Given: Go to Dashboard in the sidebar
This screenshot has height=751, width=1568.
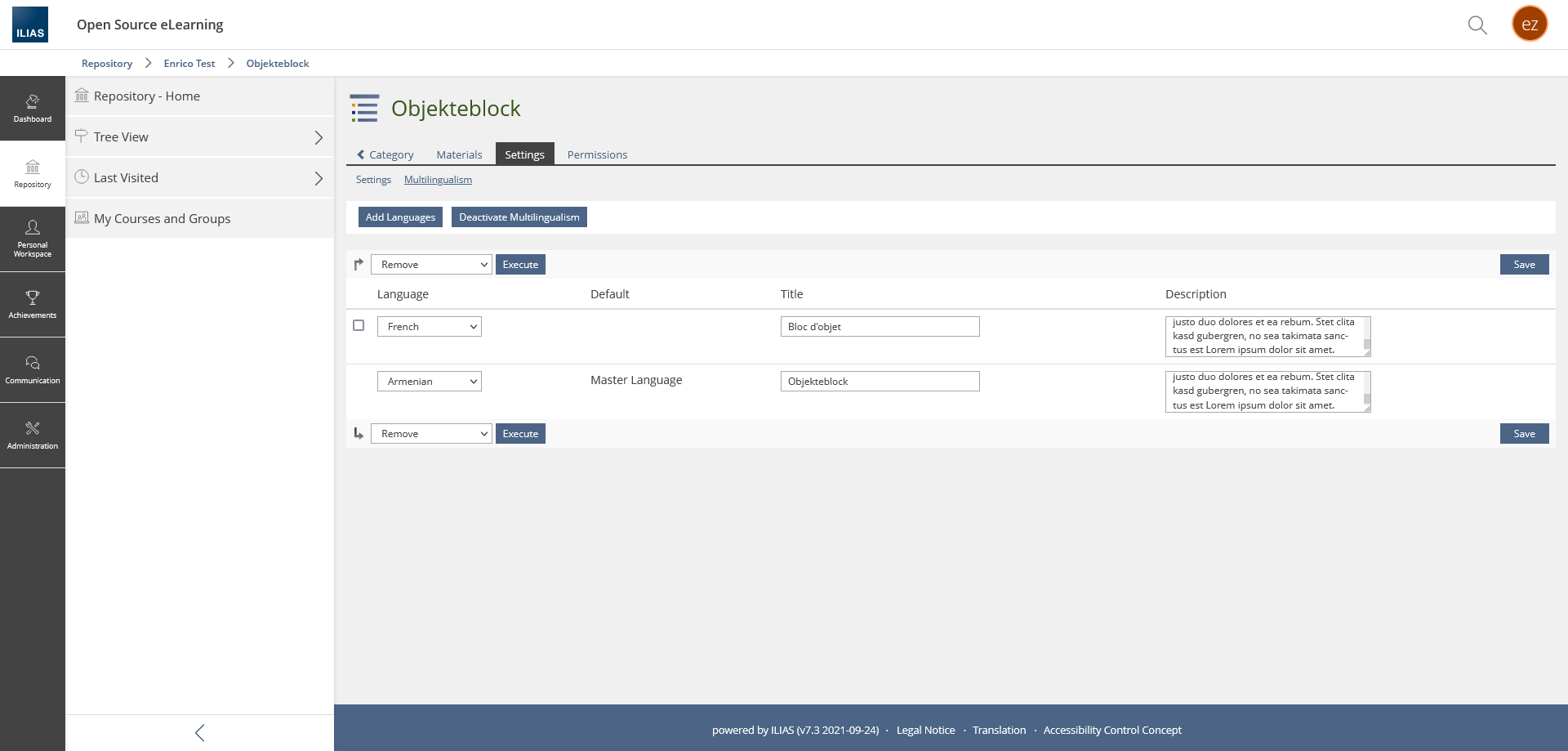Looking at the screenshot, I should tap(33, 109).
